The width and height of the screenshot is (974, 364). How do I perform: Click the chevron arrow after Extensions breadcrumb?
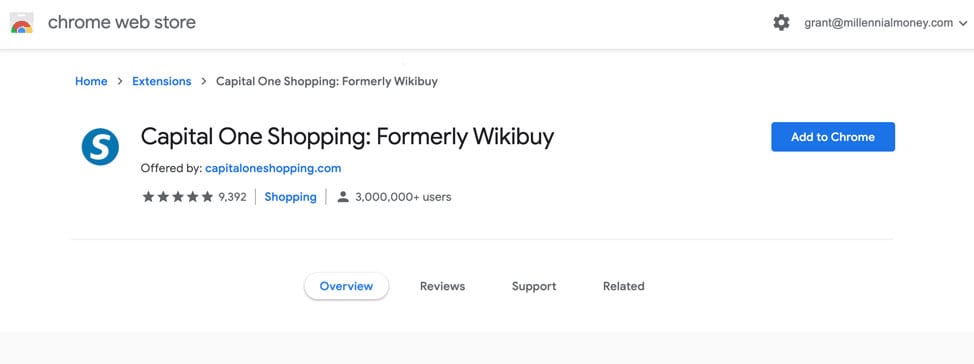click(203, 81)
